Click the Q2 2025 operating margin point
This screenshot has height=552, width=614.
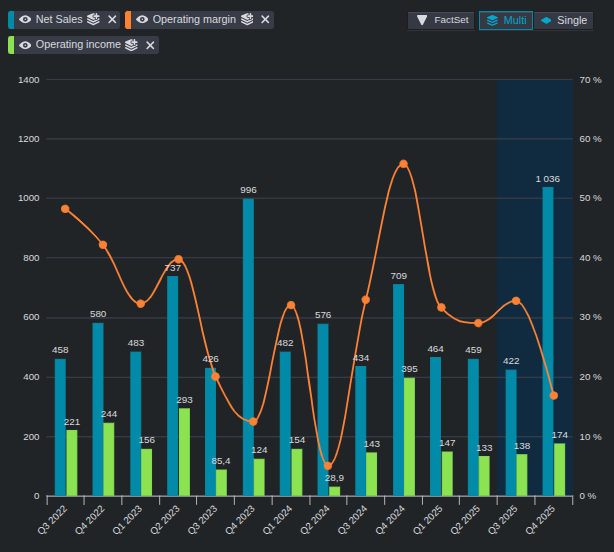(x=478, y=323)
